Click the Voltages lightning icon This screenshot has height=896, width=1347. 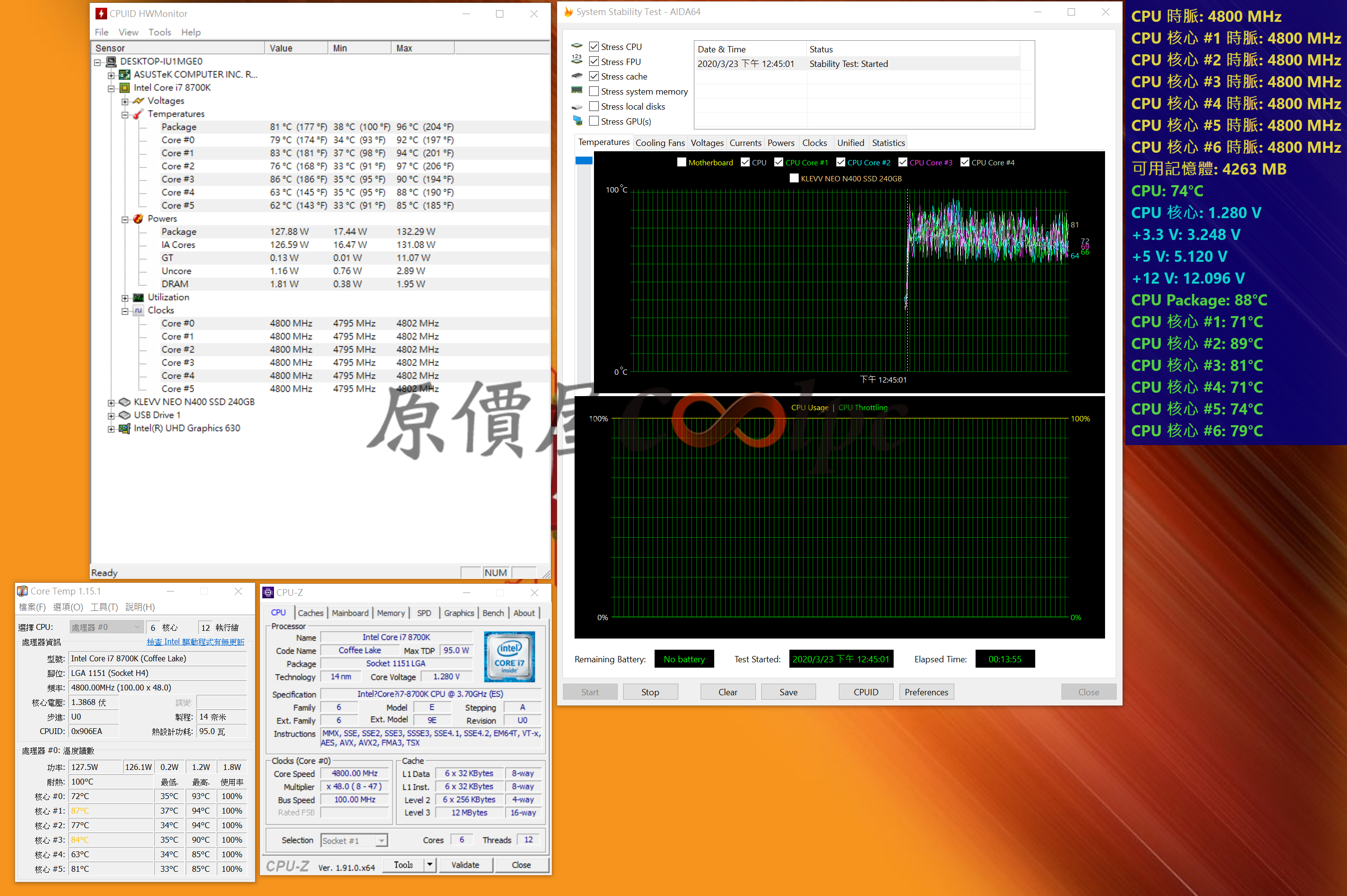click(x=138, y=100)
